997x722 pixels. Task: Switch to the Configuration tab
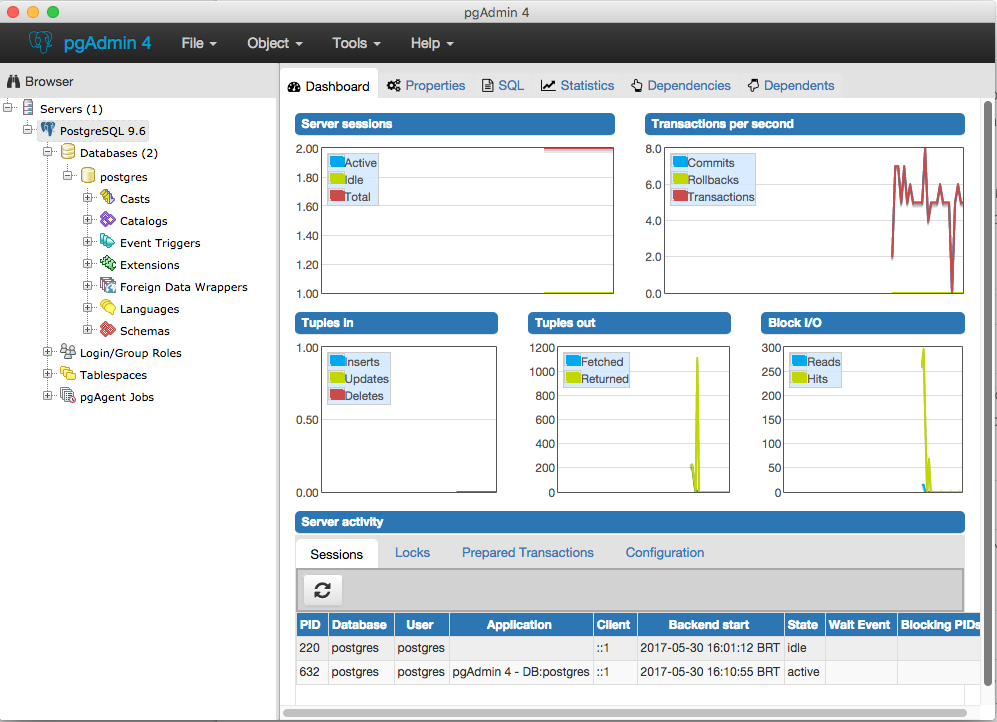tap(664, 552)
